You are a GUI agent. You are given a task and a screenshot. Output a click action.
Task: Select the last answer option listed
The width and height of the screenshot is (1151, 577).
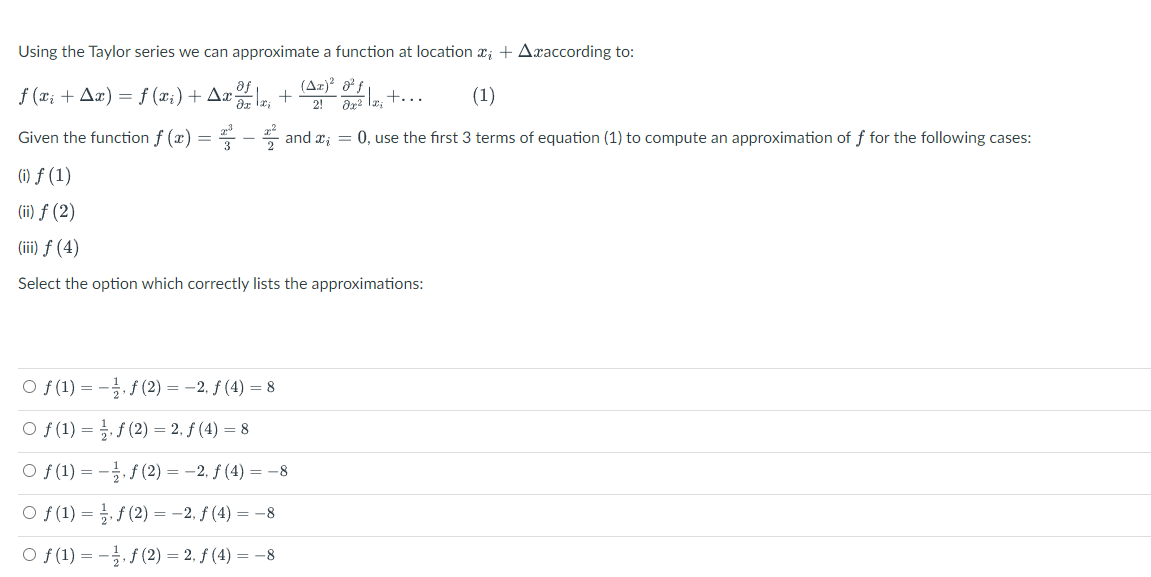point(150,554)
